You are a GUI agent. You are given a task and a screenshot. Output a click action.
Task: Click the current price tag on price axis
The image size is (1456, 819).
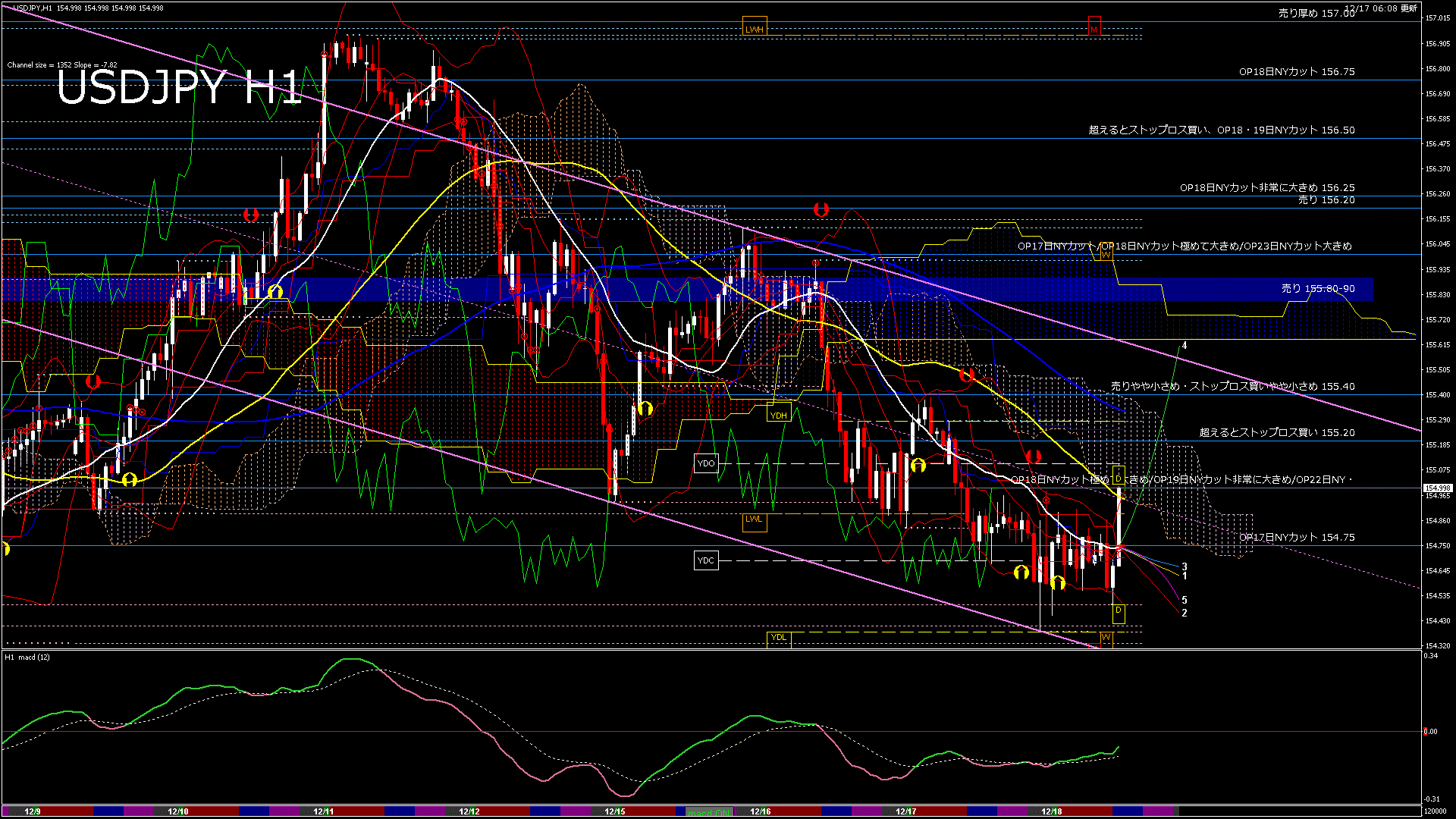(1437, 488)
